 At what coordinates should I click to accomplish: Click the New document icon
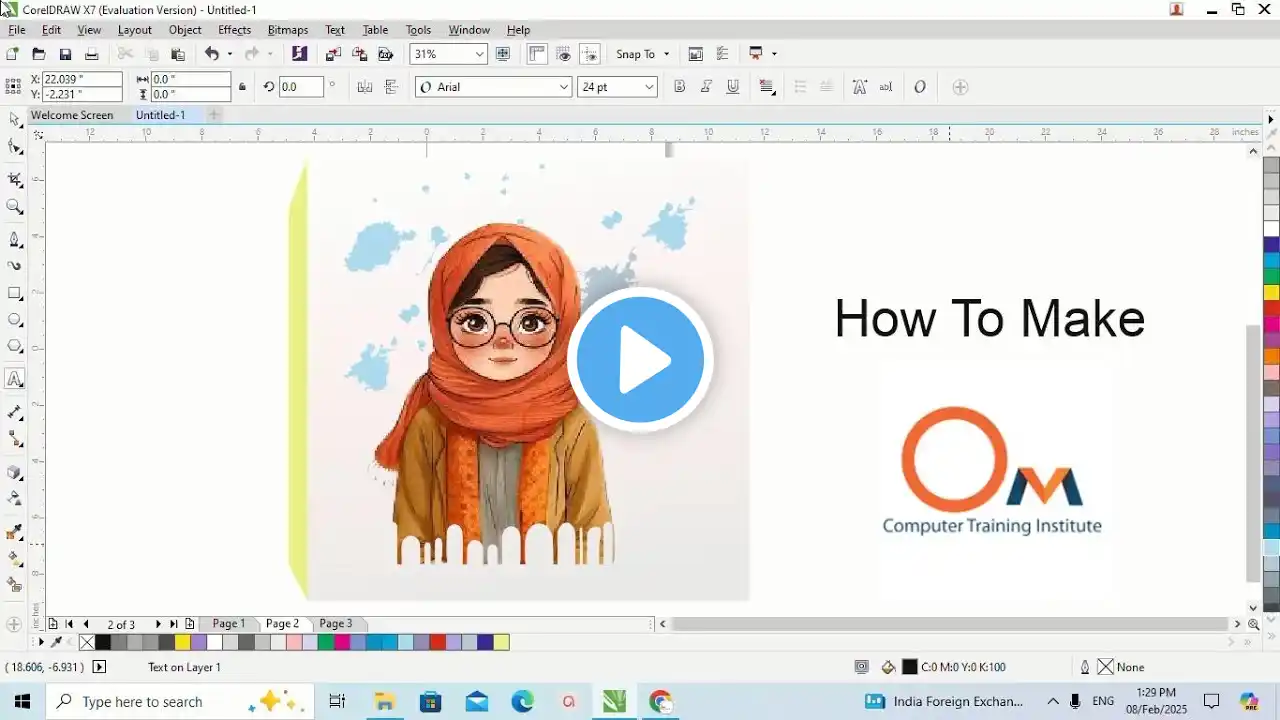12,54
